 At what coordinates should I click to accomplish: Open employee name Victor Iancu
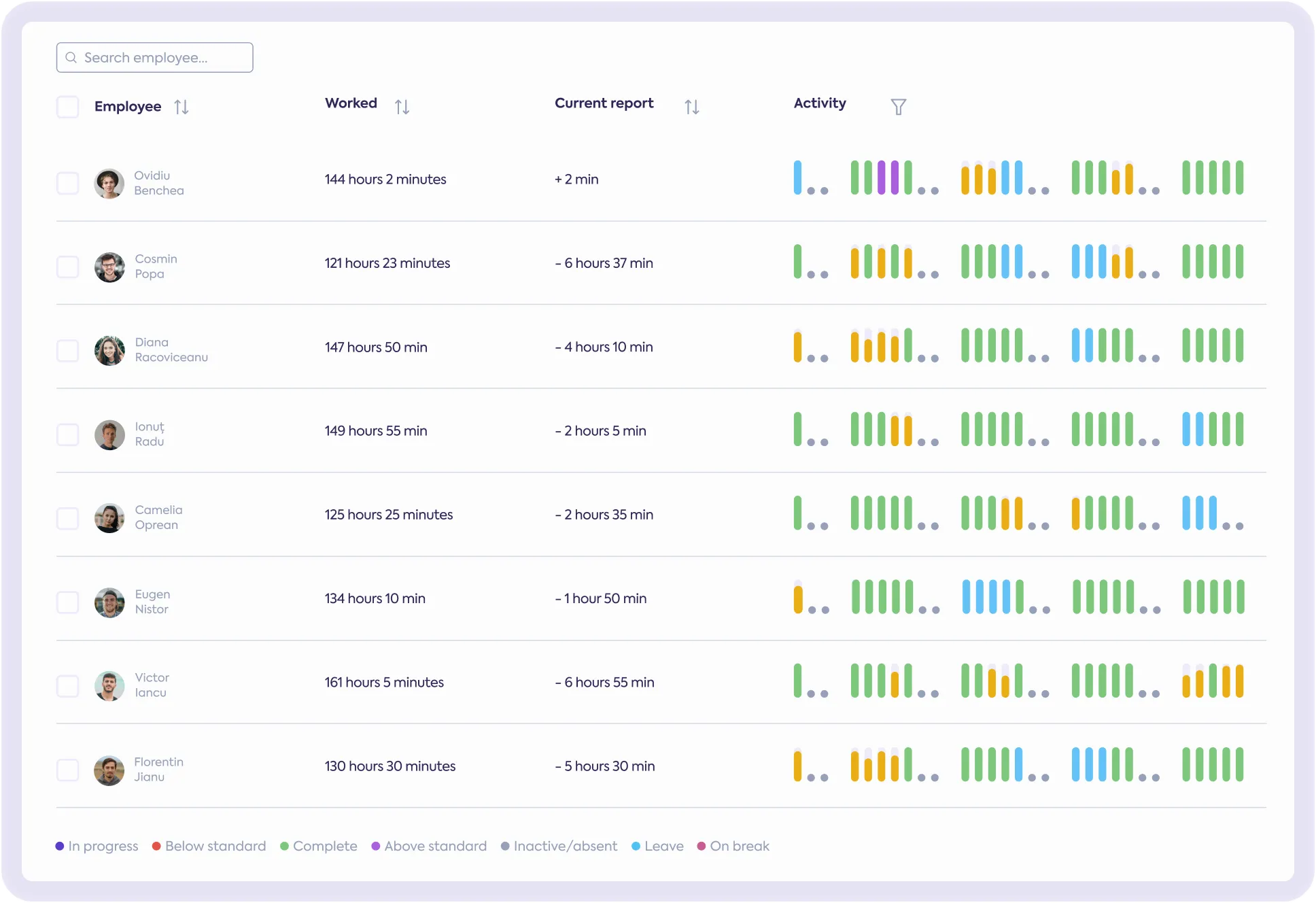(152, 685)
